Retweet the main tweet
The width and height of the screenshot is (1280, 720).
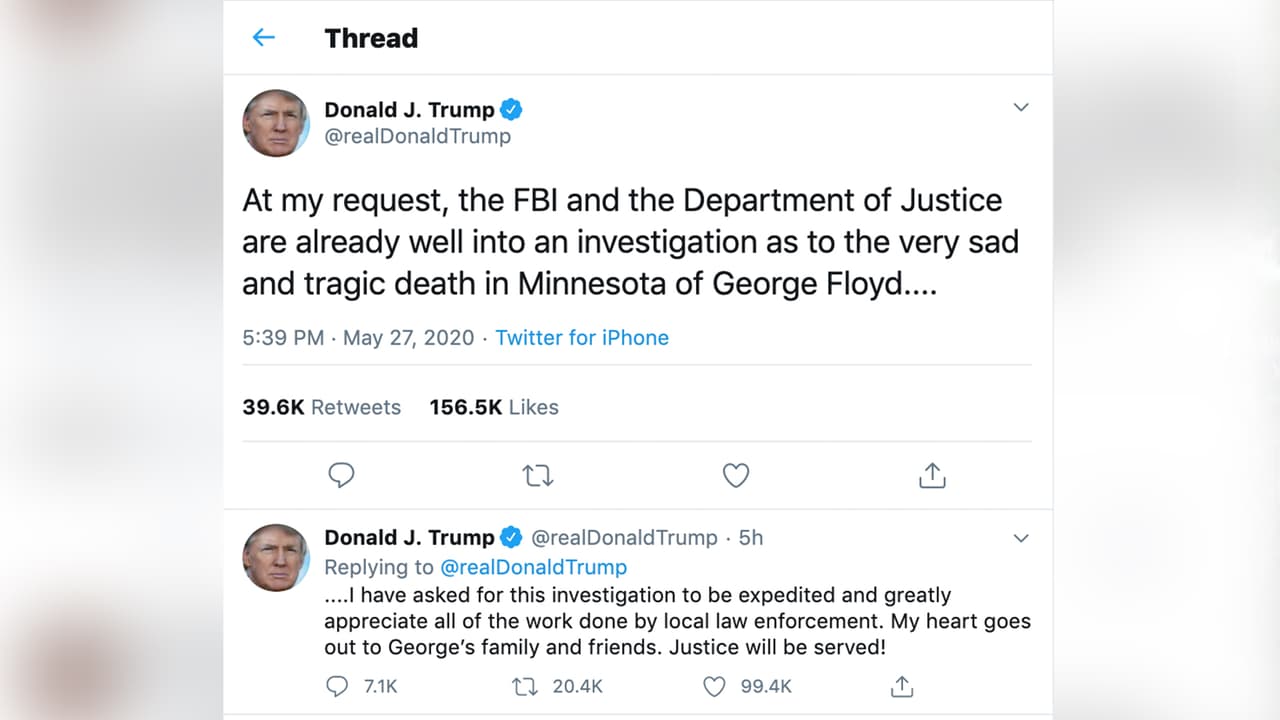[538, 475]
